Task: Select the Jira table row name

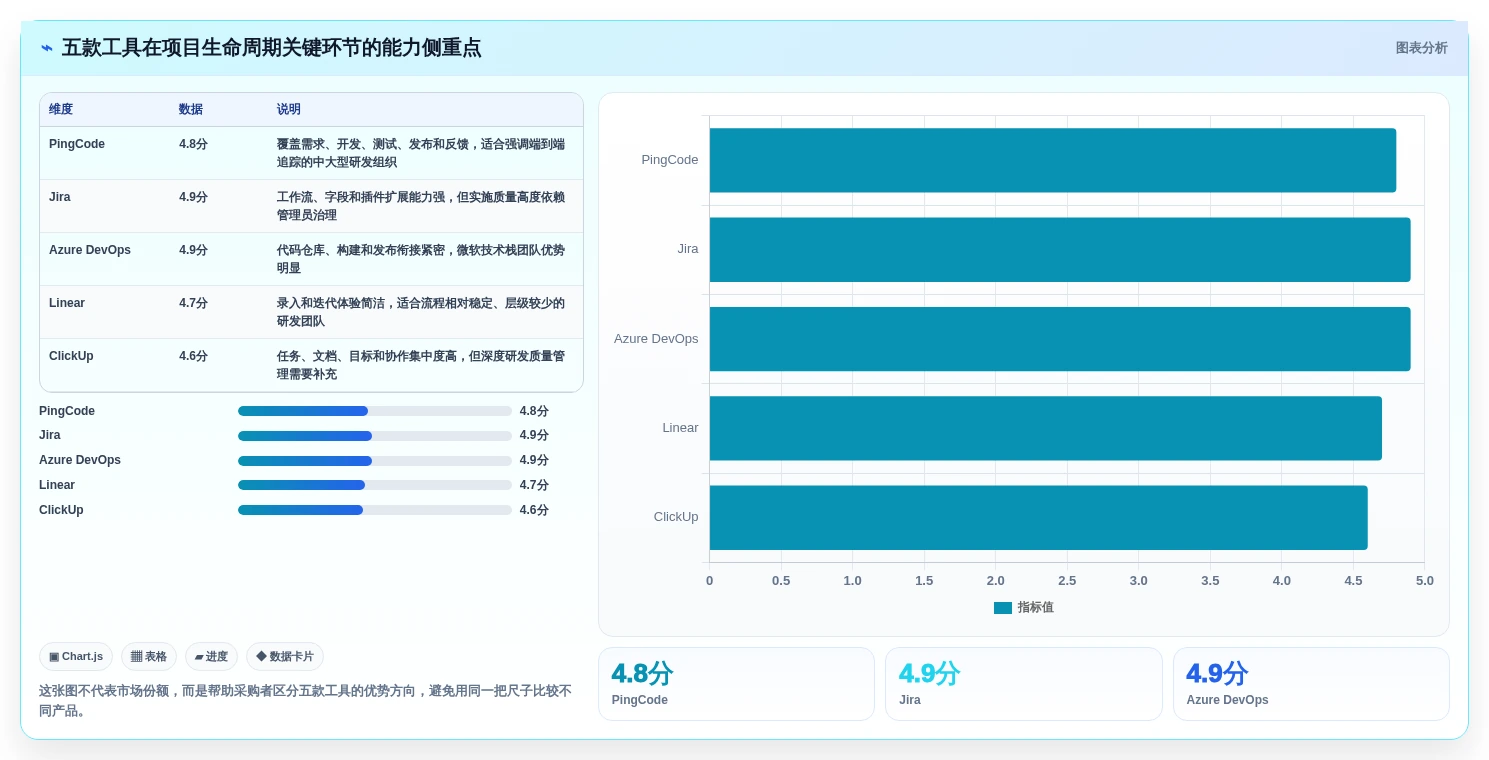Action: tap(60, 197)
